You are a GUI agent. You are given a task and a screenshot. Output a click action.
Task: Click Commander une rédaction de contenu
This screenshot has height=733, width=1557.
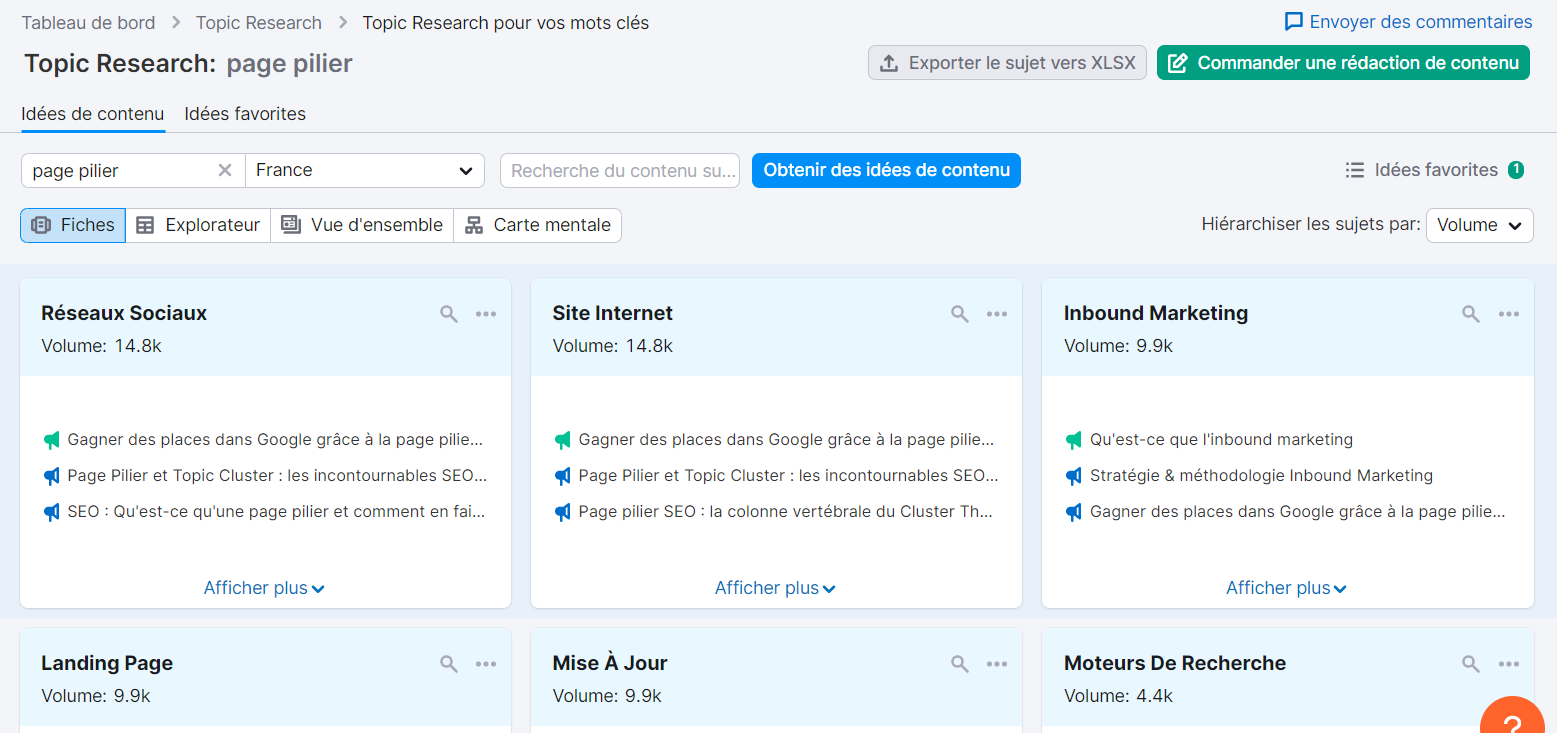[1343, 63]
